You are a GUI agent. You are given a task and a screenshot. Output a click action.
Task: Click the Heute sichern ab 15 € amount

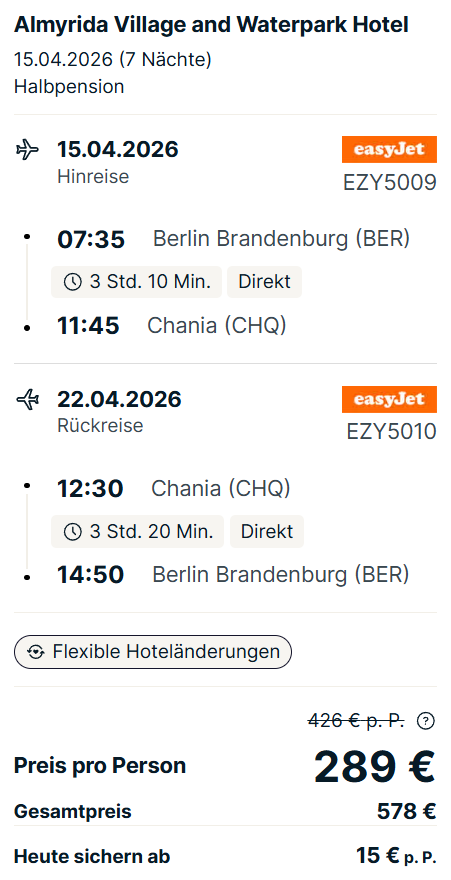pos(396,856)
